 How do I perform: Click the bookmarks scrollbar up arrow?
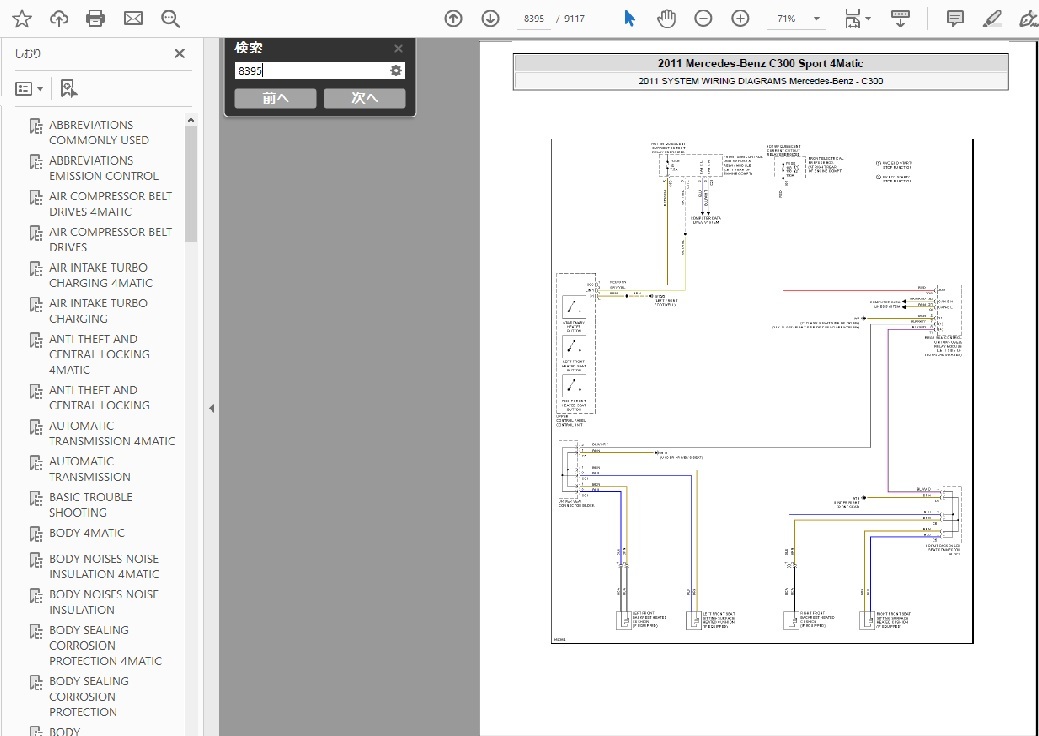pyautogui.click(x=191, y=120)
